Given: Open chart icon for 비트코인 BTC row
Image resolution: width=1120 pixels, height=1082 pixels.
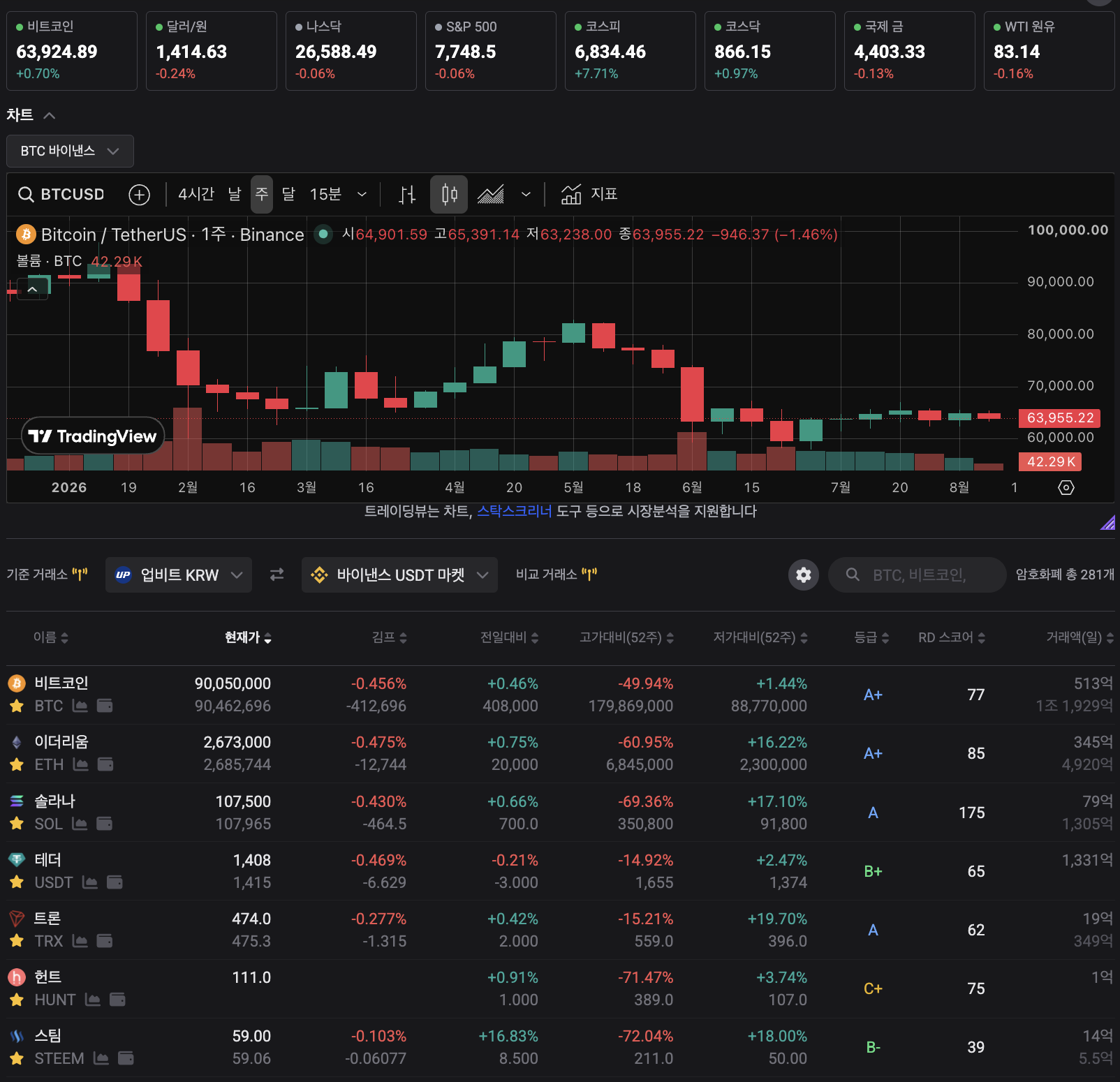Looking at the screenshot, I should (x=80, y=706).
